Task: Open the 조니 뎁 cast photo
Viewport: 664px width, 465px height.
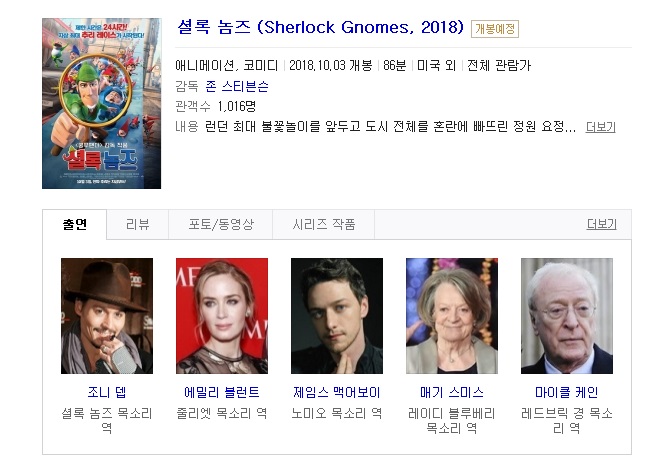Action: tap(107, 316)
